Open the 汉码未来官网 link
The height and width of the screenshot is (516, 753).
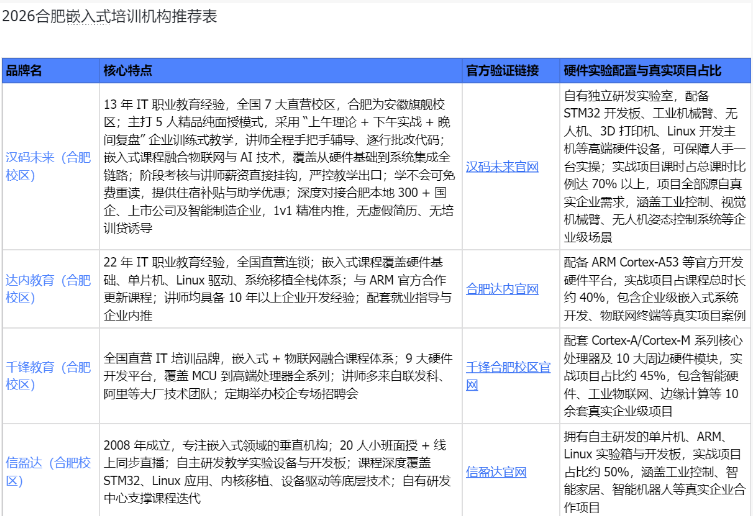502,167
